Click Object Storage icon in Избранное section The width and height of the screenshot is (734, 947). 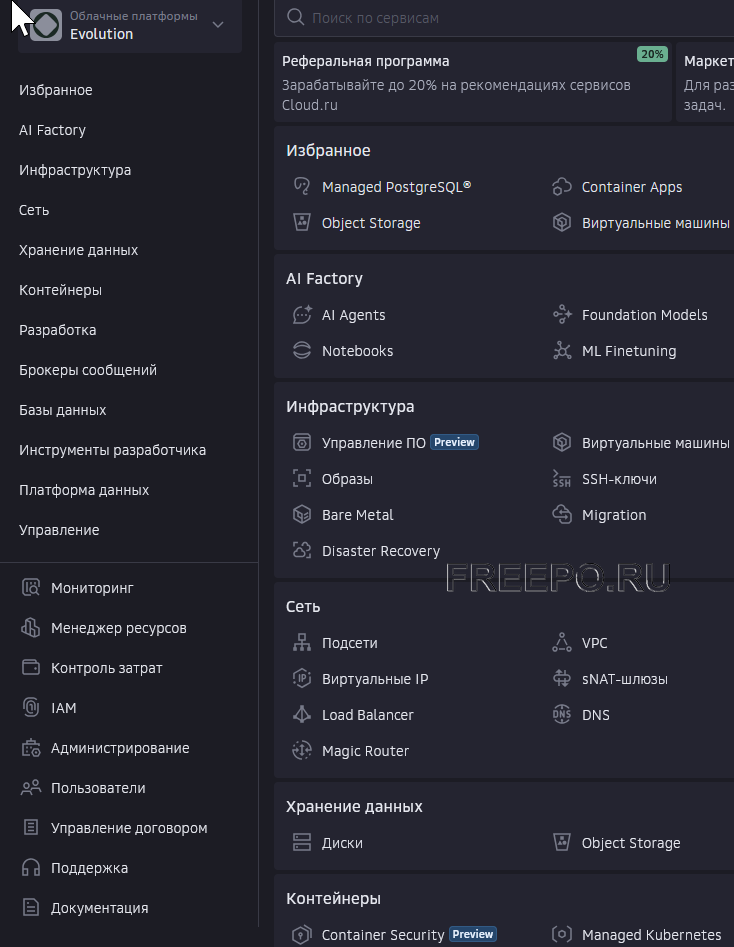click(301, 222)
